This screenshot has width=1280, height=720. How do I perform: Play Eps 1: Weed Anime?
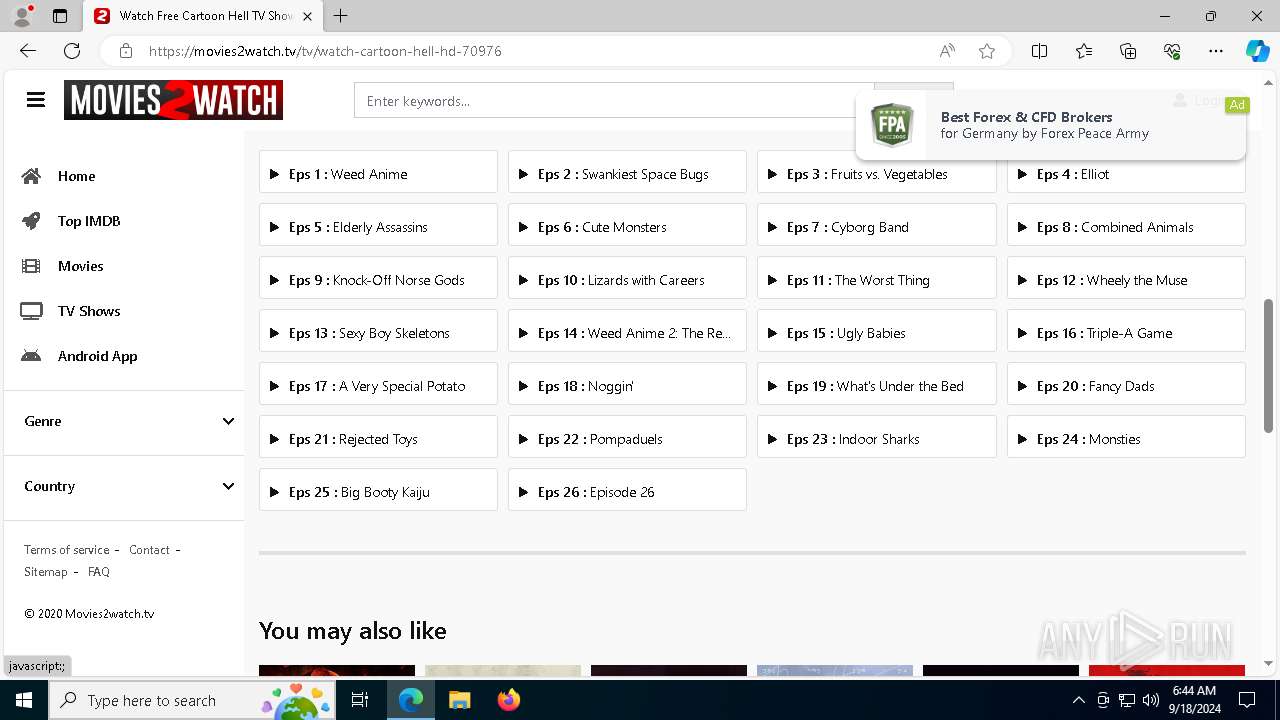(x=378, y=174)
